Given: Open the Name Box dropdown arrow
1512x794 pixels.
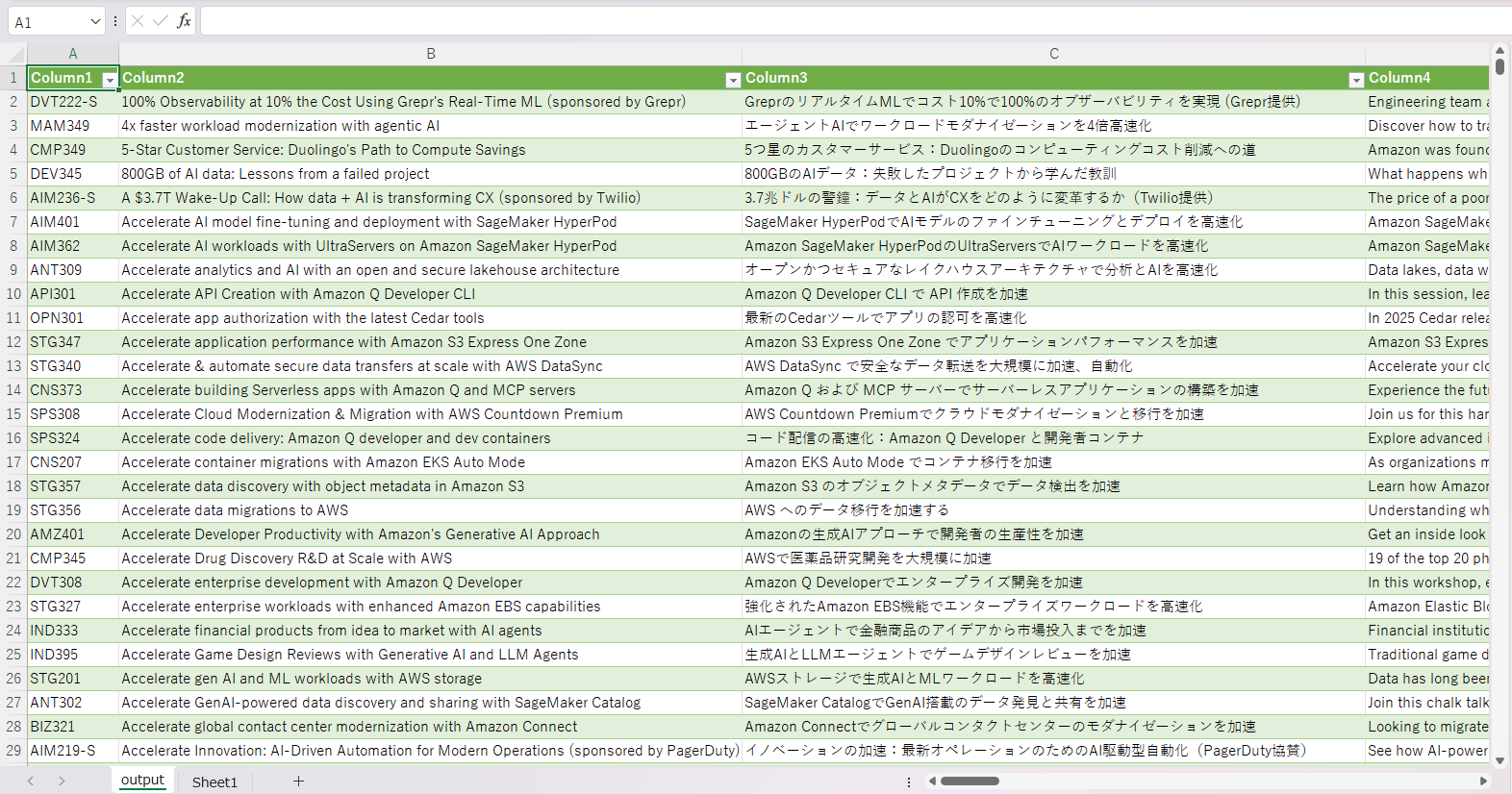Looking at the screenshot, I should (94, 21).
